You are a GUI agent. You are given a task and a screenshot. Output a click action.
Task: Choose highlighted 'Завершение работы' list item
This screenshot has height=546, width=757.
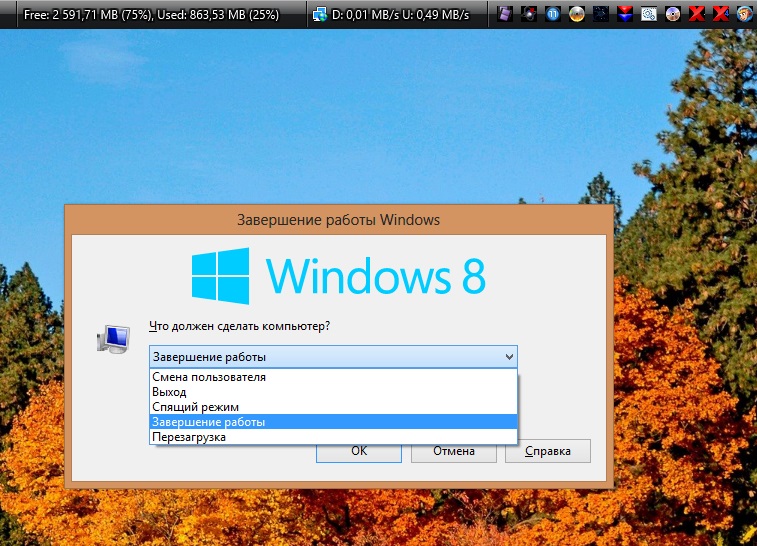tap(333, 421)
